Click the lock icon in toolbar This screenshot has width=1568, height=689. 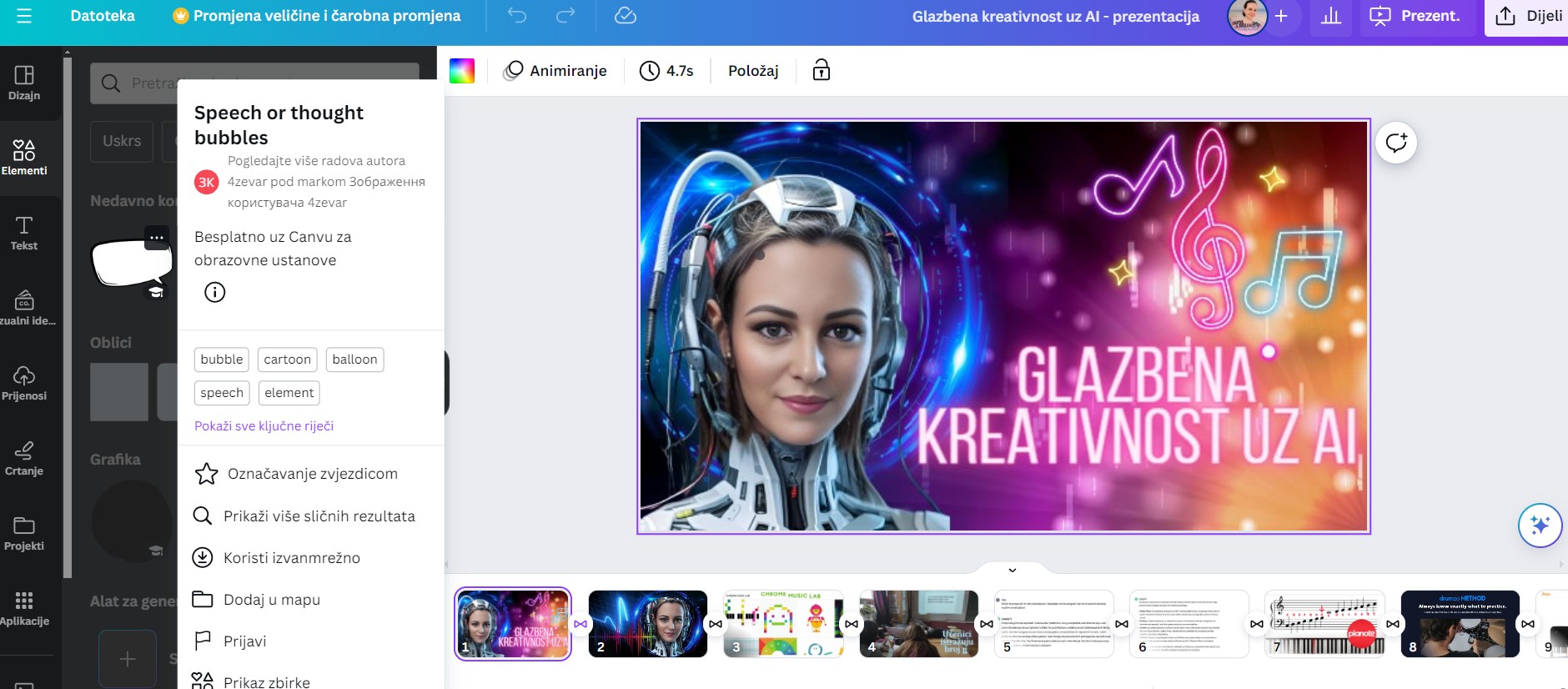click(821, 70)
